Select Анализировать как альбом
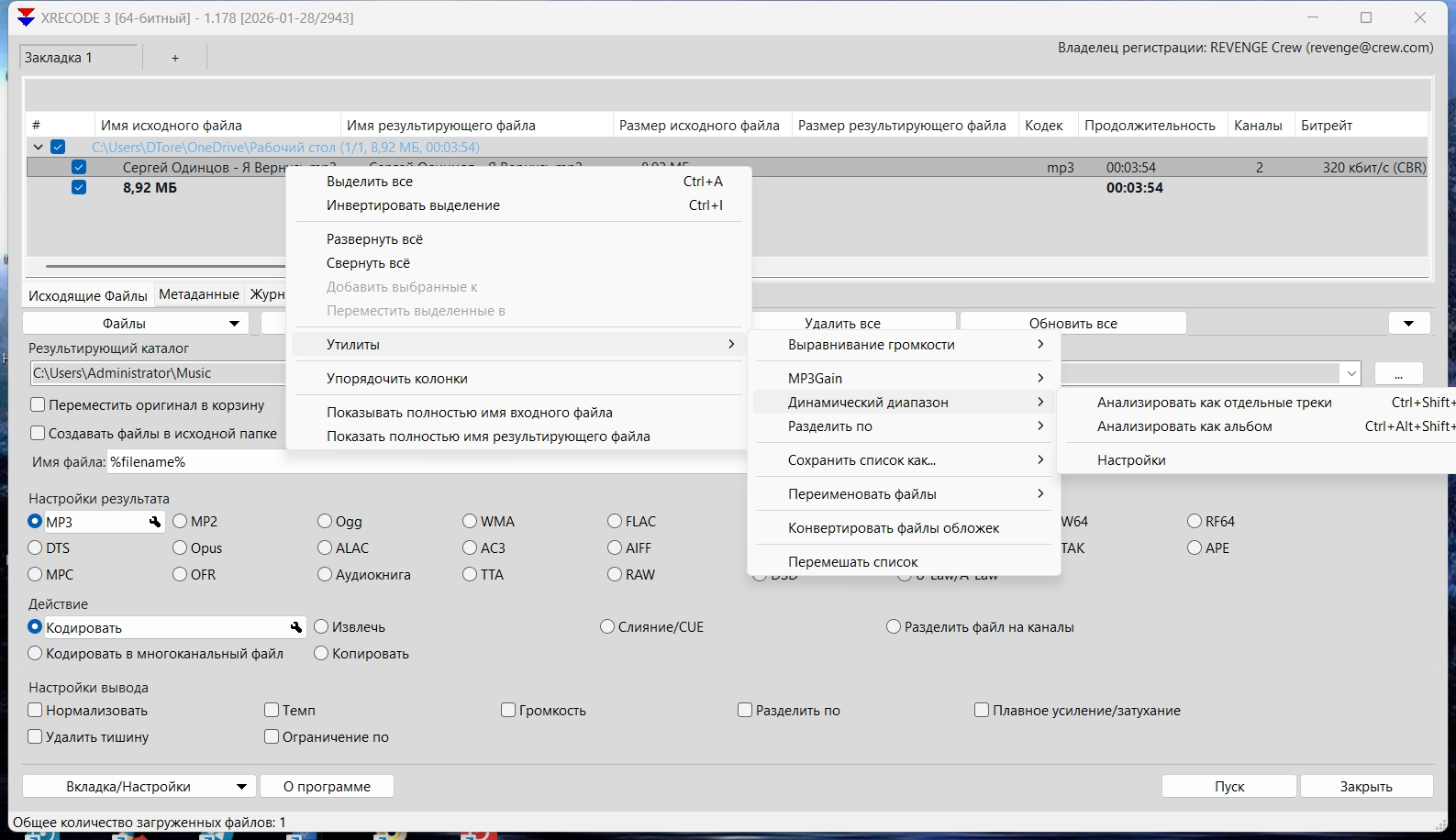The width and height of the screenshot is (1456, 840). click(1258, 426)
